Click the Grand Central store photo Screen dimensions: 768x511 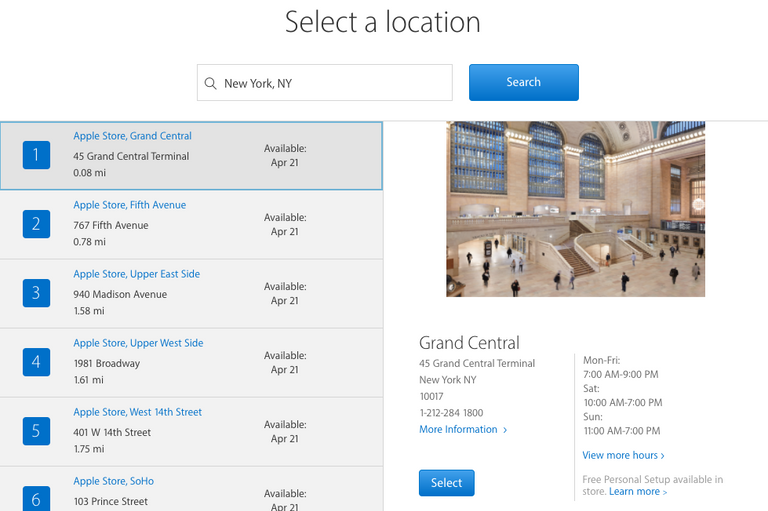click(x=575, y=209)
